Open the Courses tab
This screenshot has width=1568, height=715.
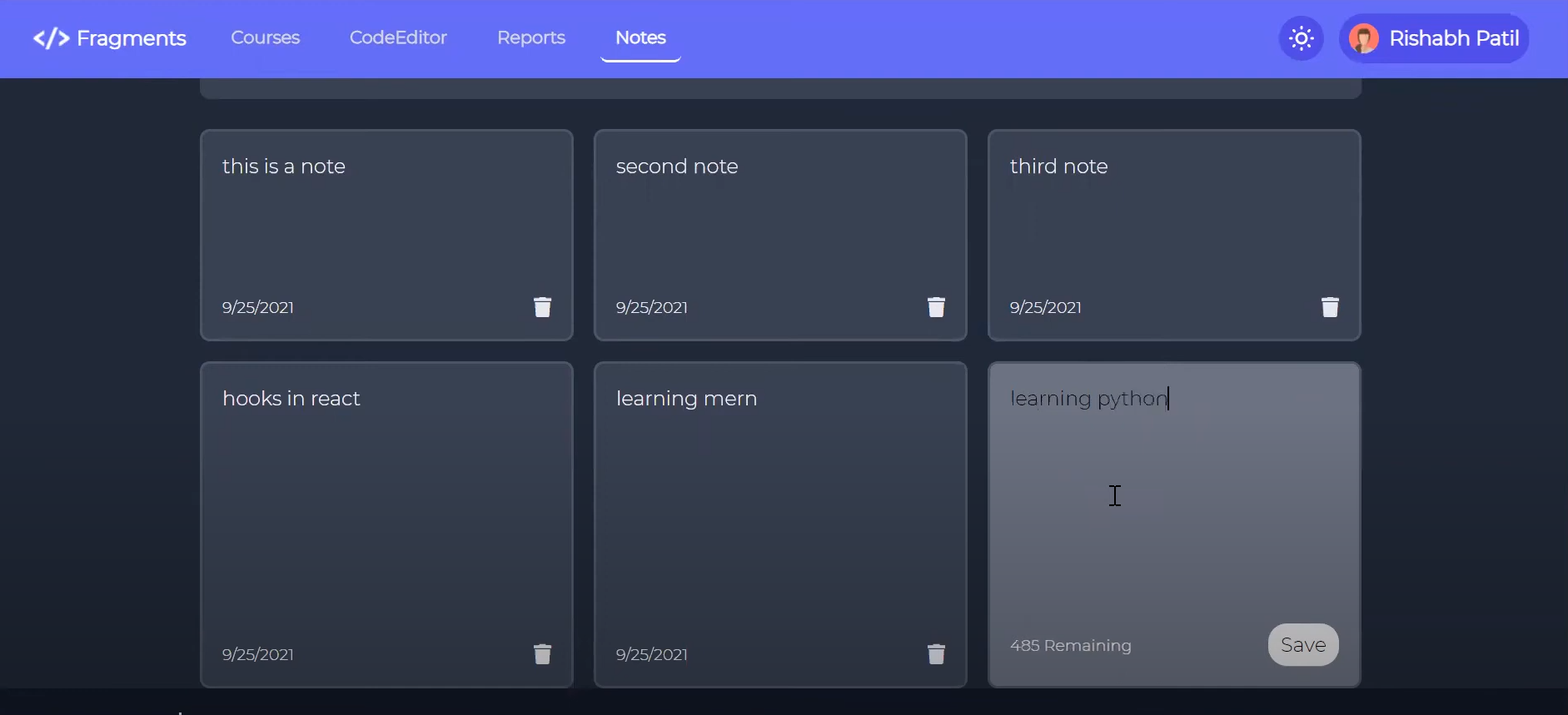point(265,37)
